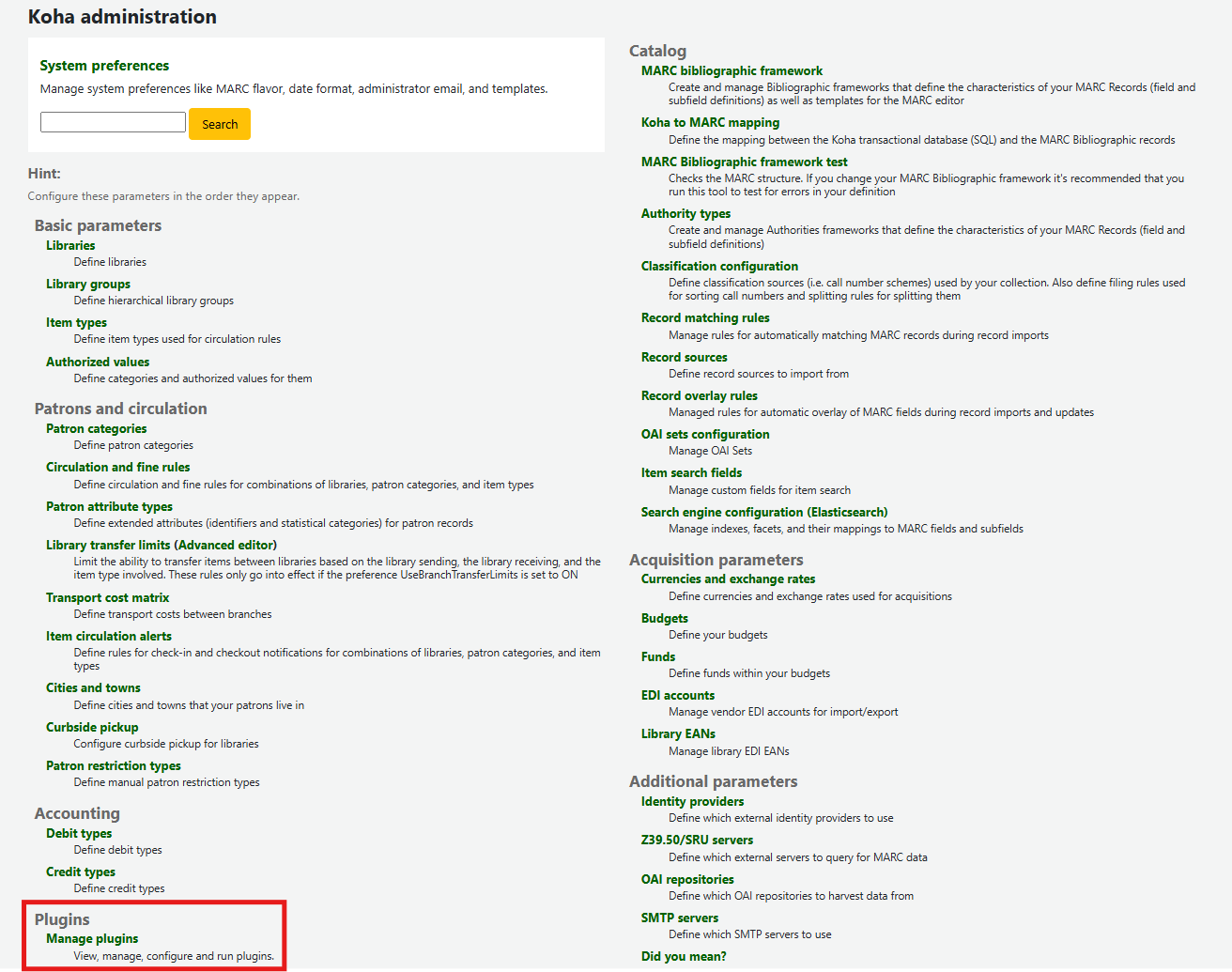The height and width of the screenshot is (972, 1232).
Task: Click 'View, manage, configure and run plugins.'
Action: pos(175,956)
